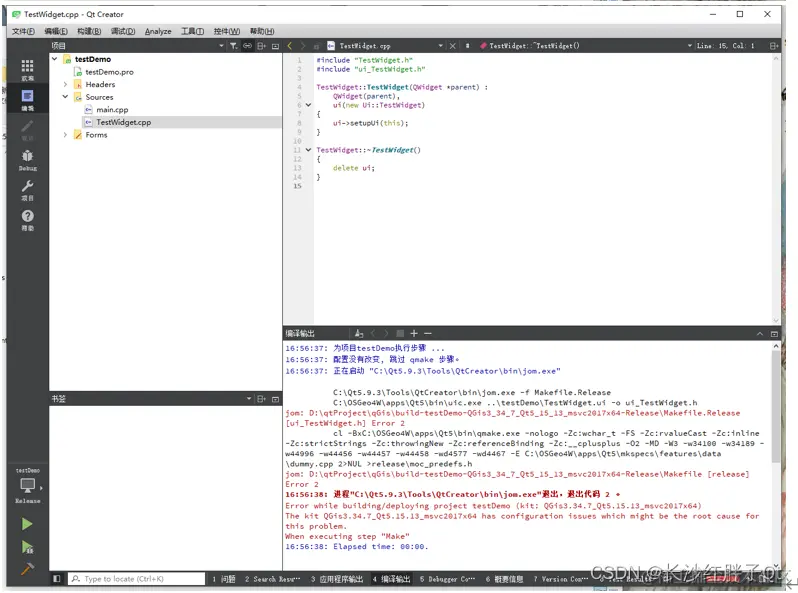The width and height of the screenshot is (798, 593).
Task: Toggle the left sidebar visibility
Action: coord(56,579)
